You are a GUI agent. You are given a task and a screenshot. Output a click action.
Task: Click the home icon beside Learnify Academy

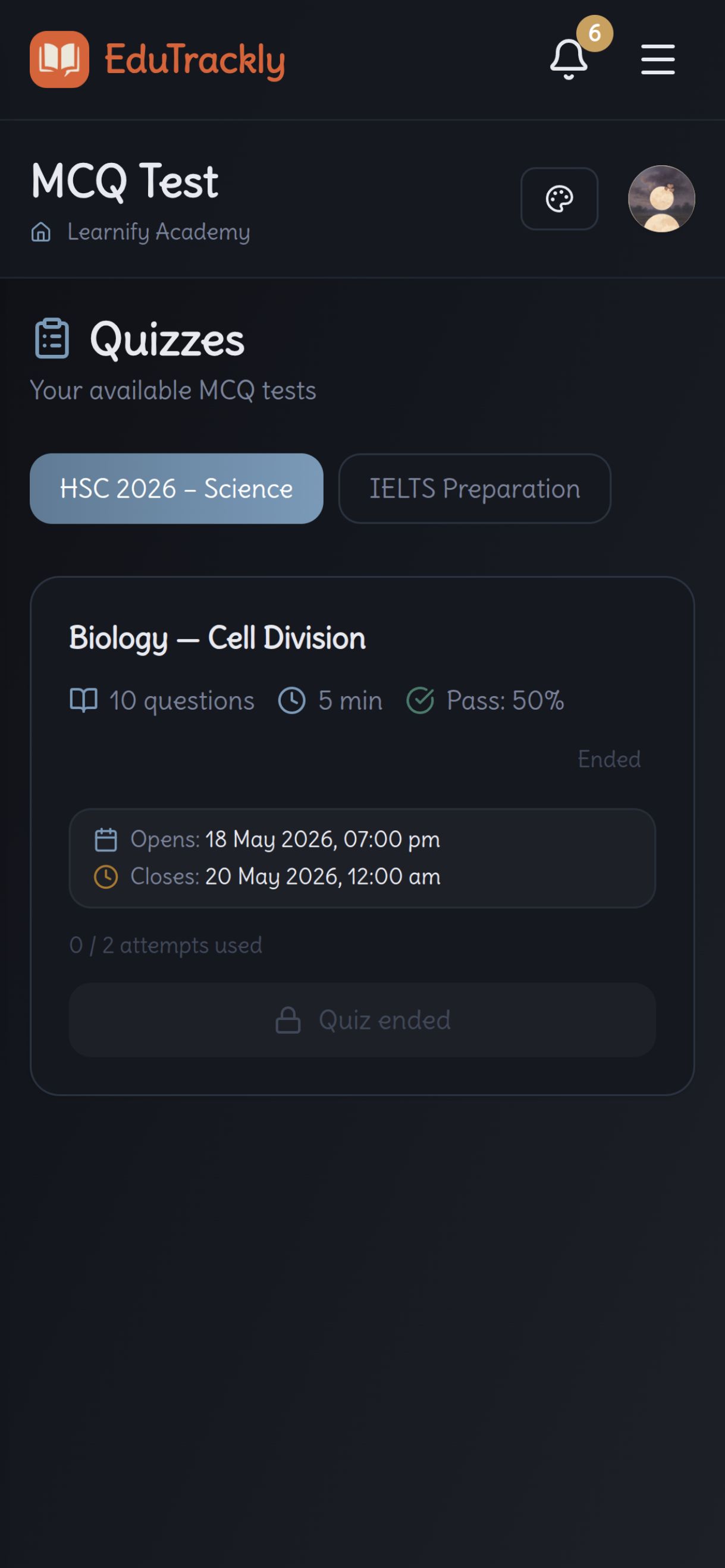click(x=41, y=232)
